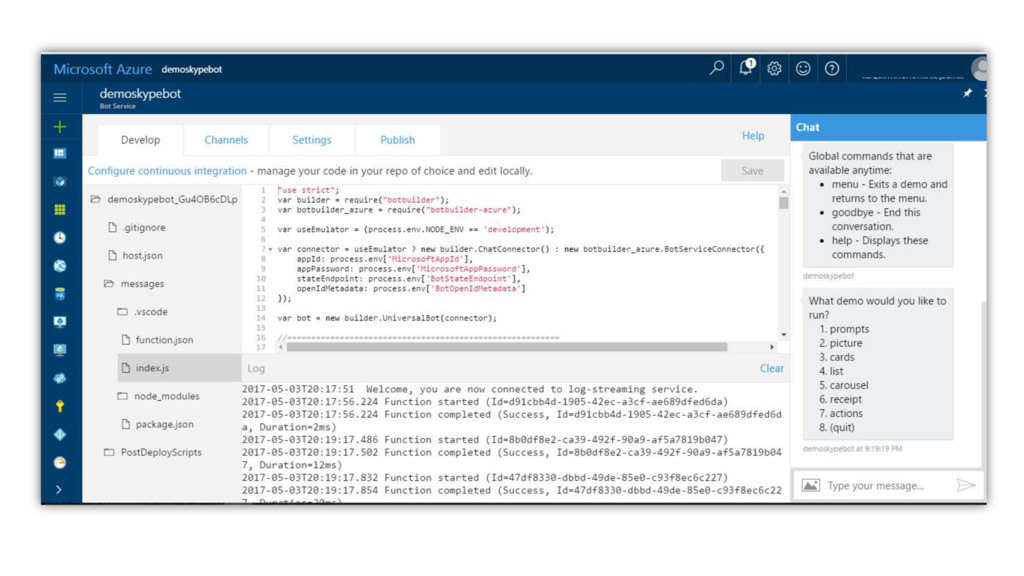Image resolution: width=1024 pixels, height=576 pixels.
Task: Open the .gitignore file
Action: coord(136,227)
